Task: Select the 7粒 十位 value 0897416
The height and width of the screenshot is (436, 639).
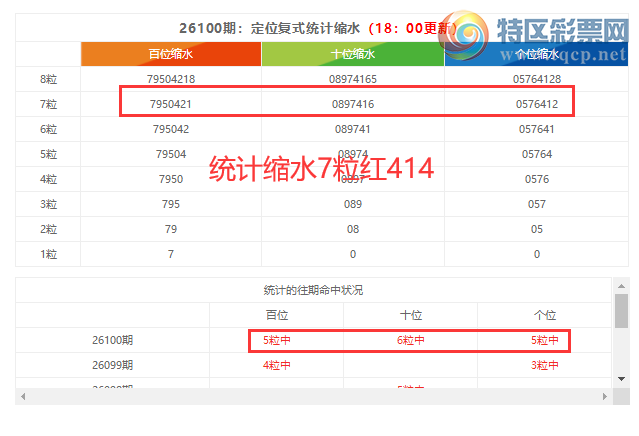Action: [353, 104]
